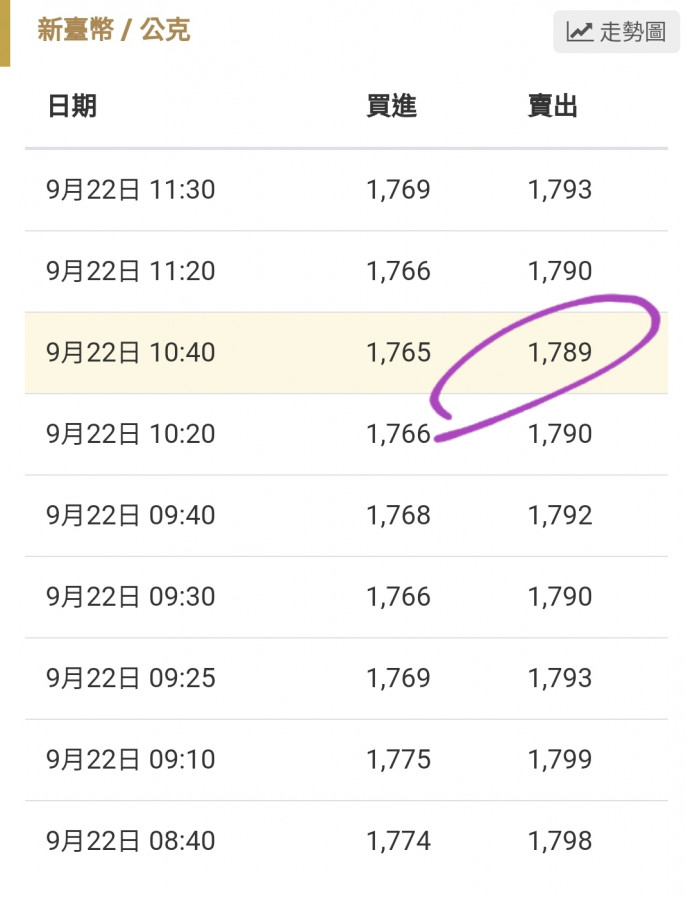Click circled sell price 1,789
Viewport: 686px width, 900px height.
(560, 353)
